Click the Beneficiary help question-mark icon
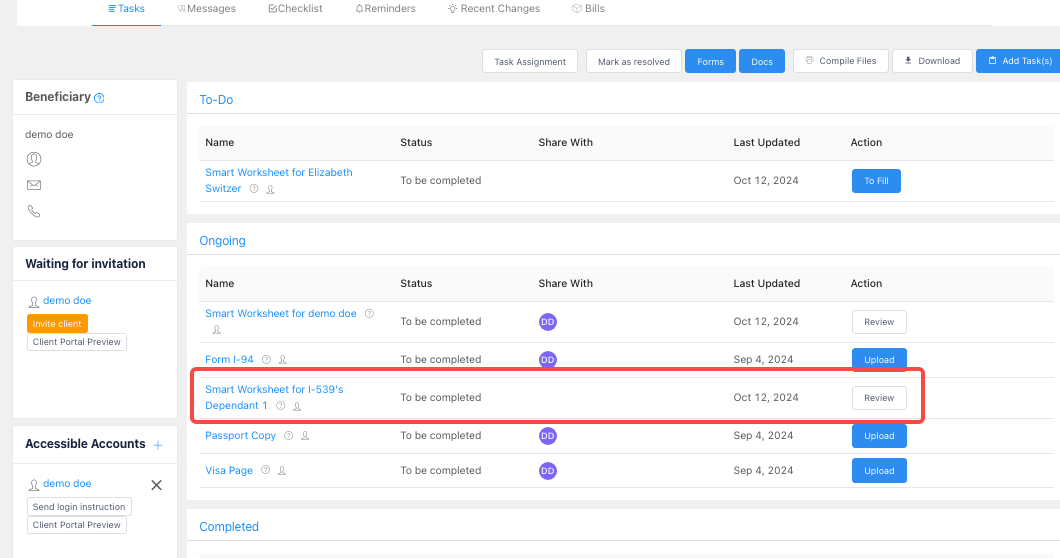This screenshot has width=1060, height=558. pos(99,98)
